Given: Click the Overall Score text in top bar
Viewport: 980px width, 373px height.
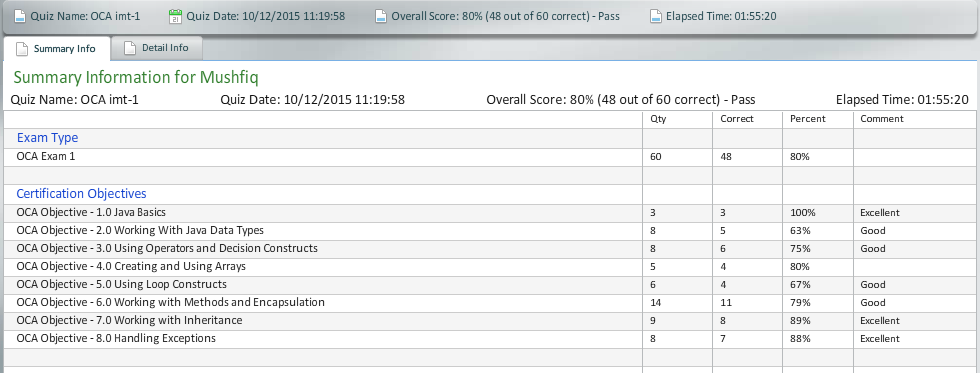Looking at the screenshot, I should tap(506, 16).
